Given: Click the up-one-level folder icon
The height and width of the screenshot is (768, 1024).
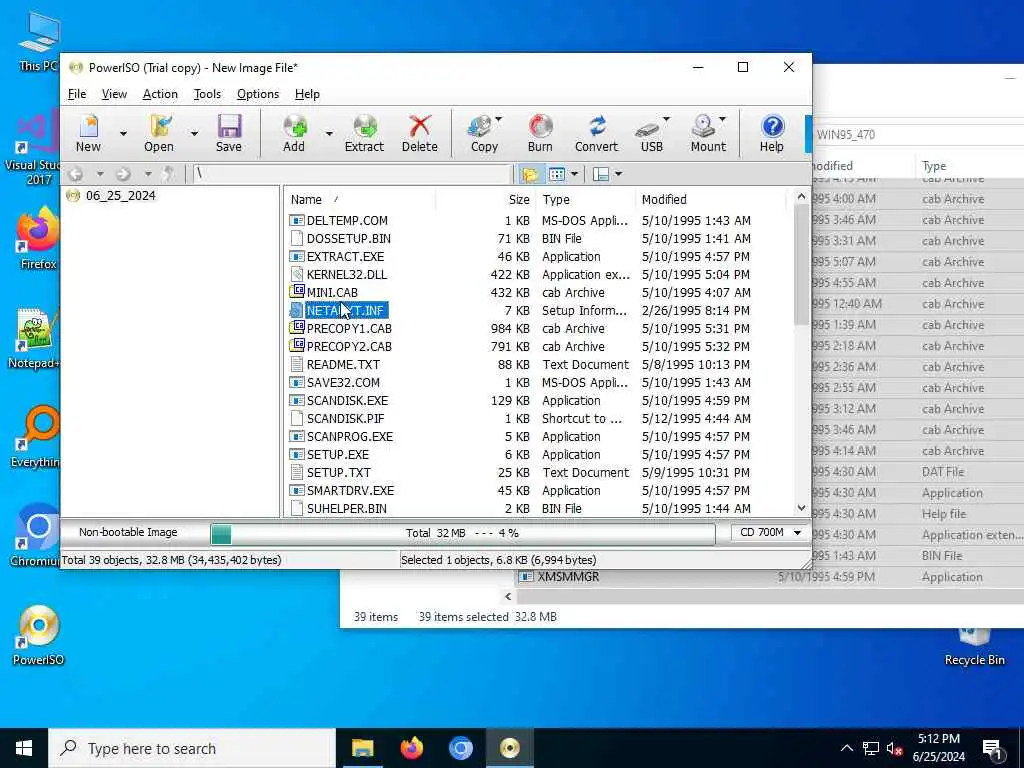Looking at the screenshot, I should 168,174.
